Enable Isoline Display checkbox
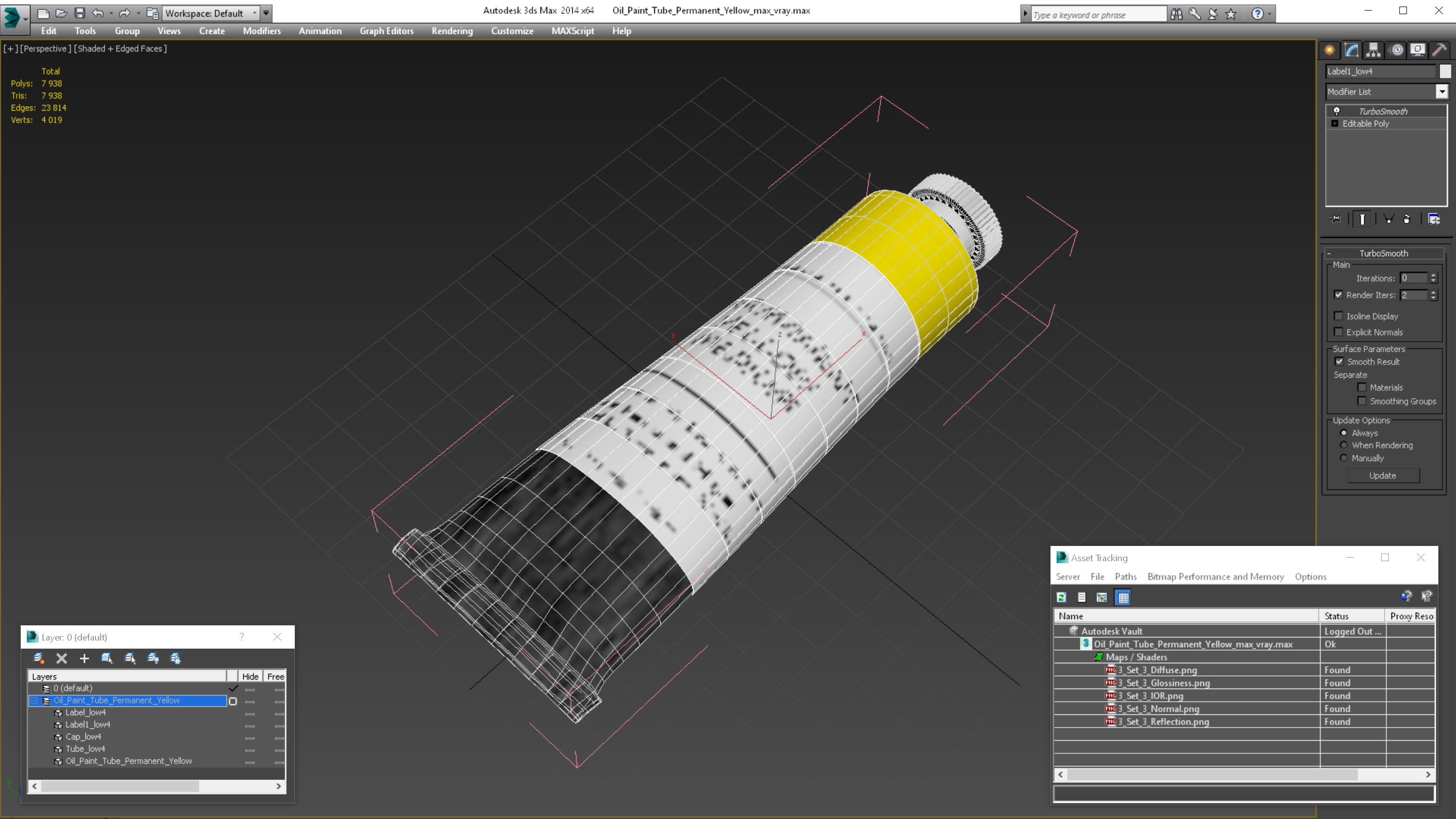The height and width of the screenshot is (819, 1456). [1338, 316]
